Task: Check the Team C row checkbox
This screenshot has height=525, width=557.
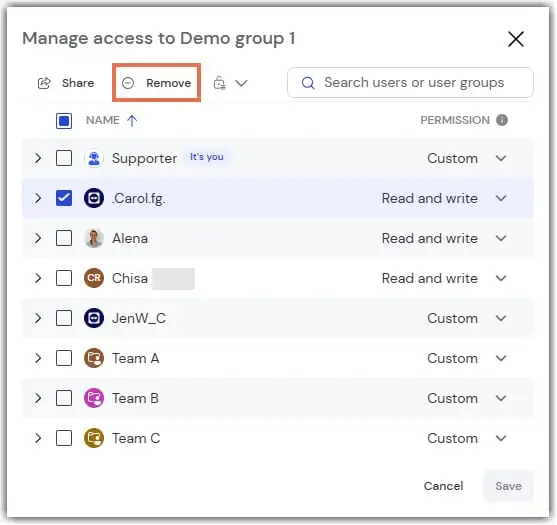Action: pyautogui.click(x=64, y=438)
